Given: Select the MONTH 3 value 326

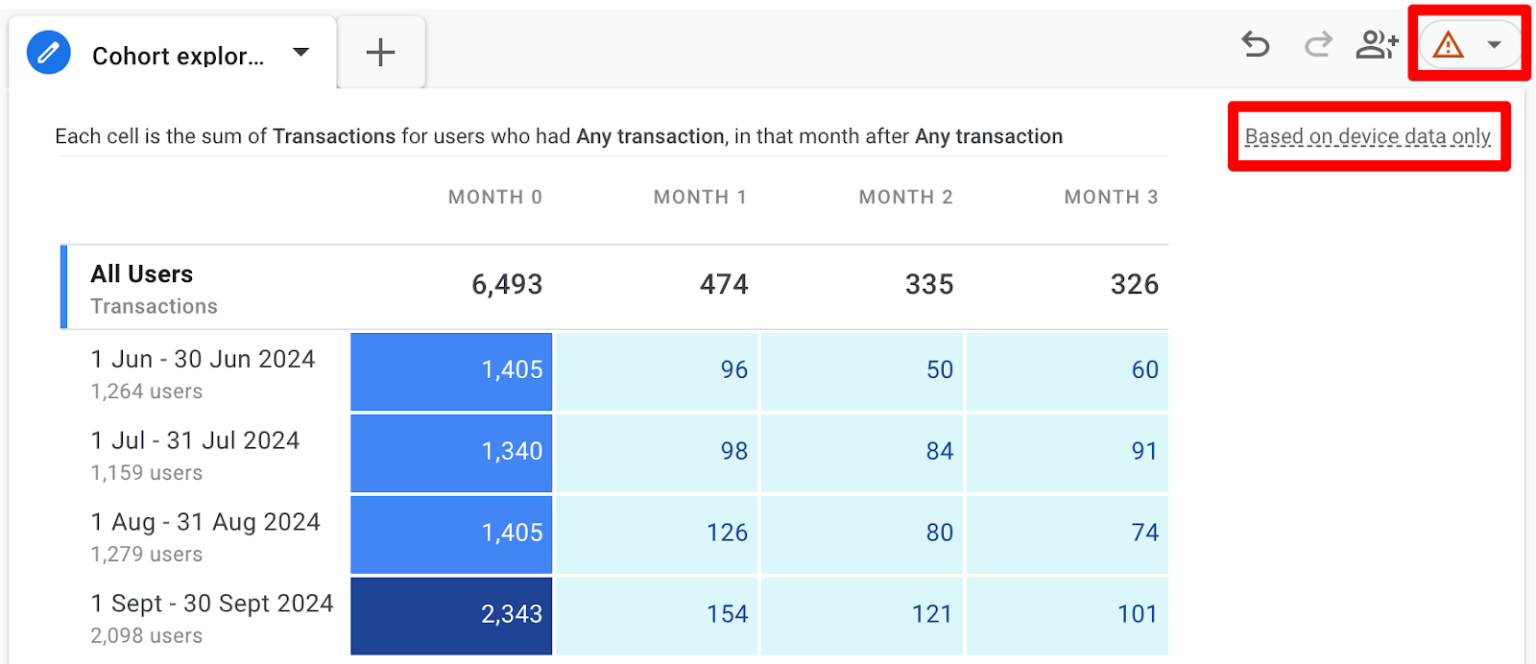Looking at the screenshot, I should [x=1134, y=285].
